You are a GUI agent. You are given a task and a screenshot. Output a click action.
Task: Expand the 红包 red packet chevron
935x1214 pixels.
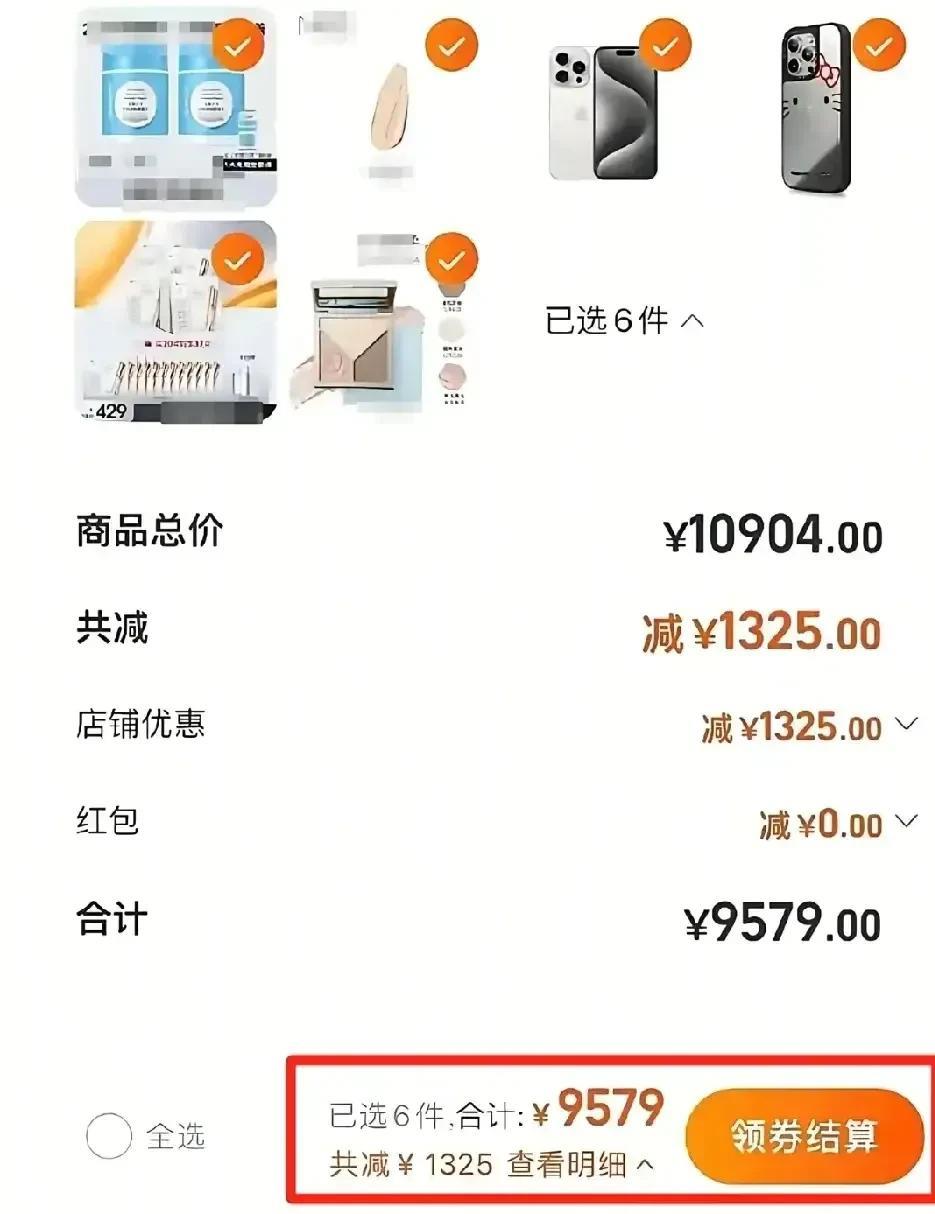click(906, 821)
